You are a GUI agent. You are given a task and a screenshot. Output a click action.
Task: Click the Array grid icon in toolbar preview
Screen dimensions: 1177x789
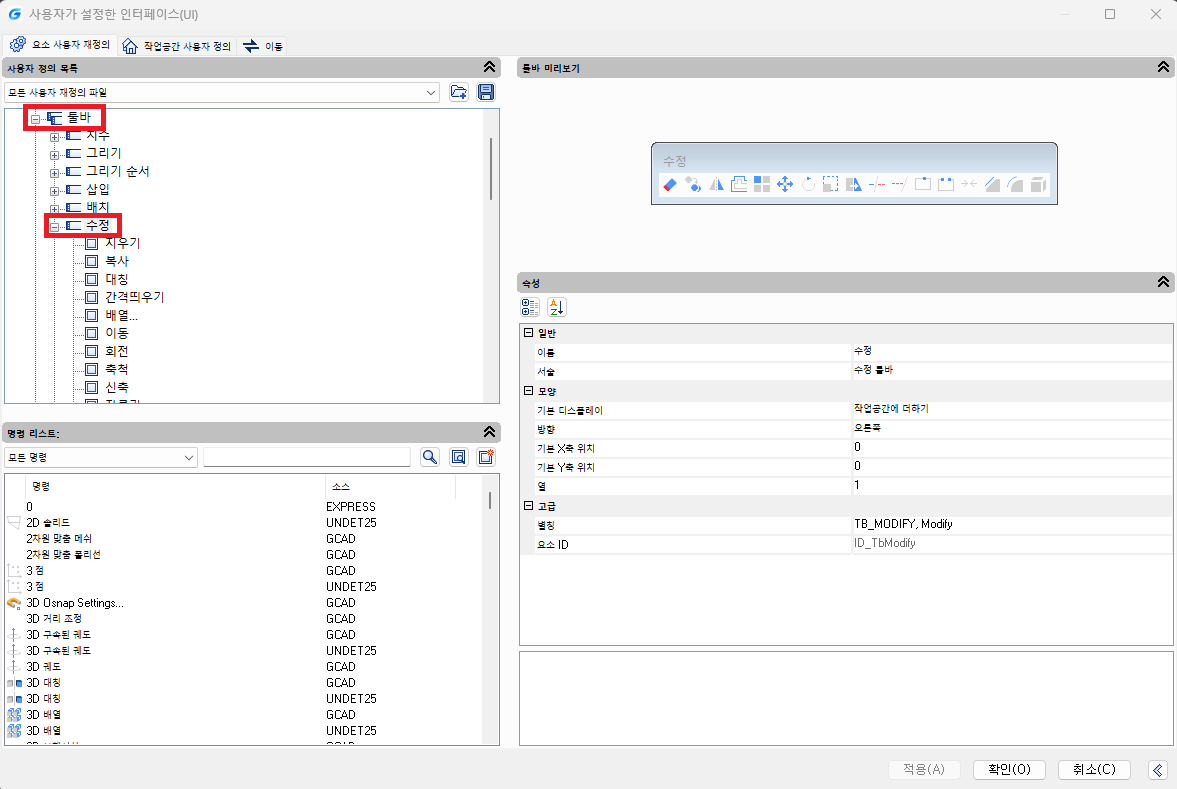pyautogui.click(x=762, y=185)
